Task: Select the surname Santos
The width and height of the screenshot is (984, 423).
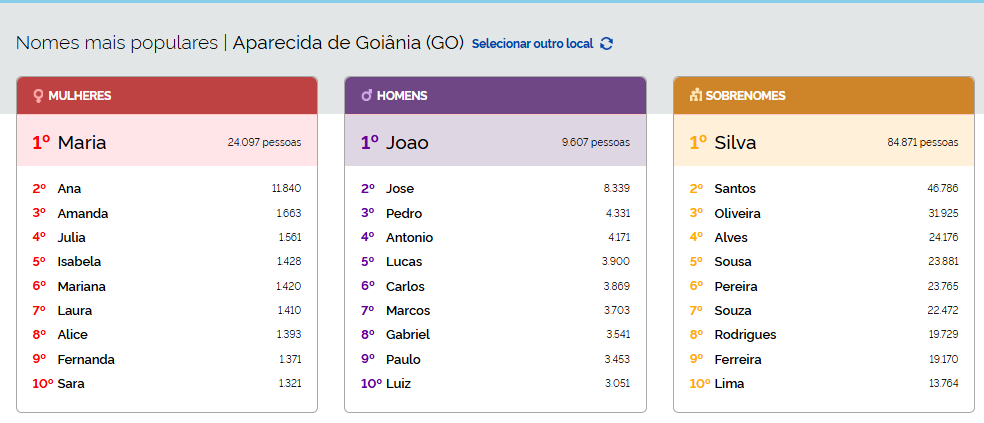Action: tap(735, 189)
